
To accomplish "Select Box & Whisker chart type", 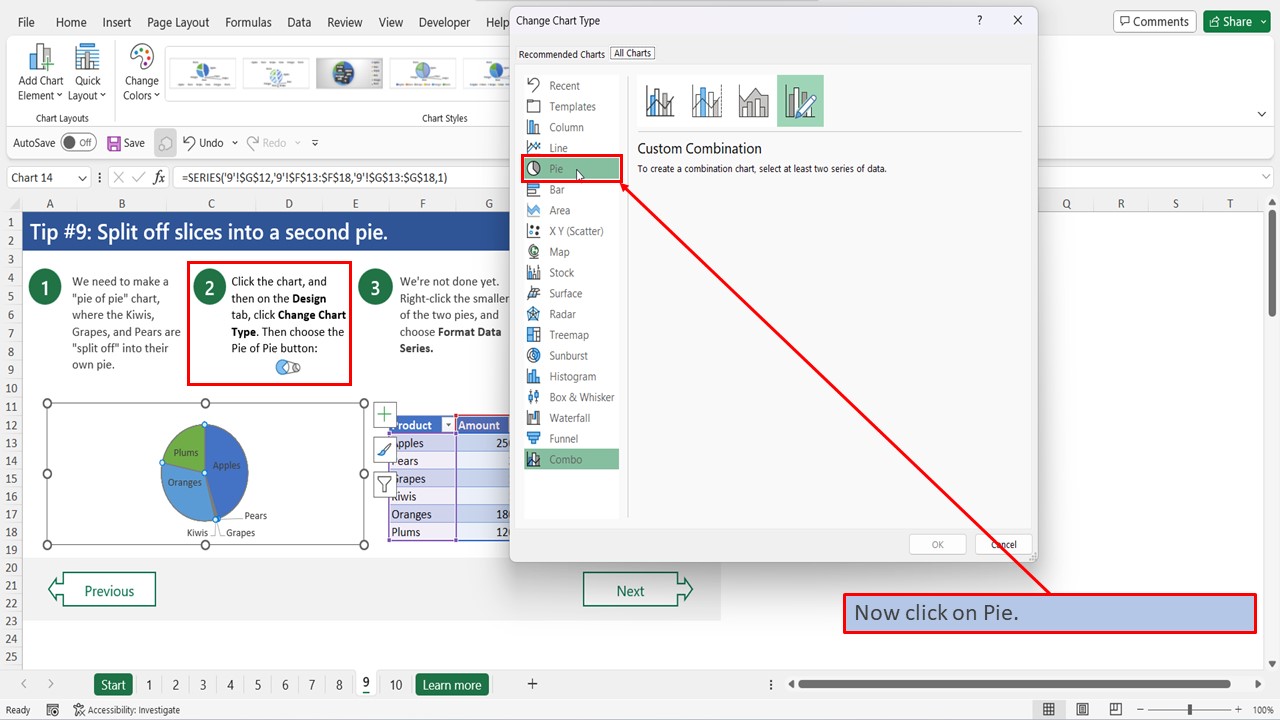I will click(571, 397).
